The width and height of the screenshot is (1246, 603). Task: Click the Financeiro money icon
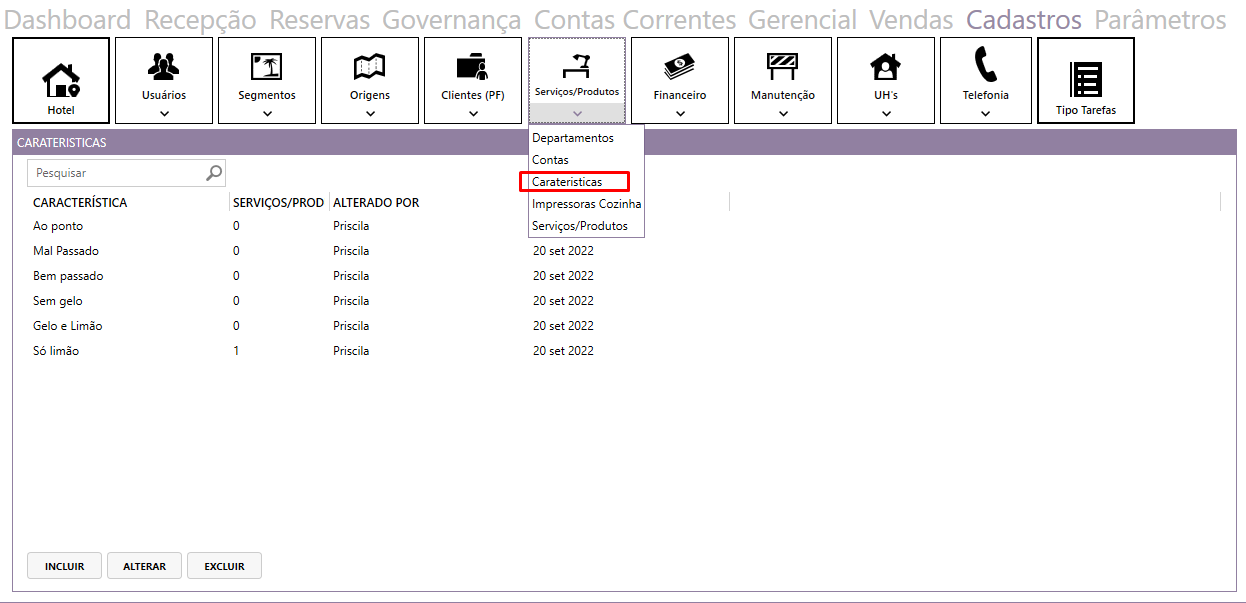click(680, 66)
